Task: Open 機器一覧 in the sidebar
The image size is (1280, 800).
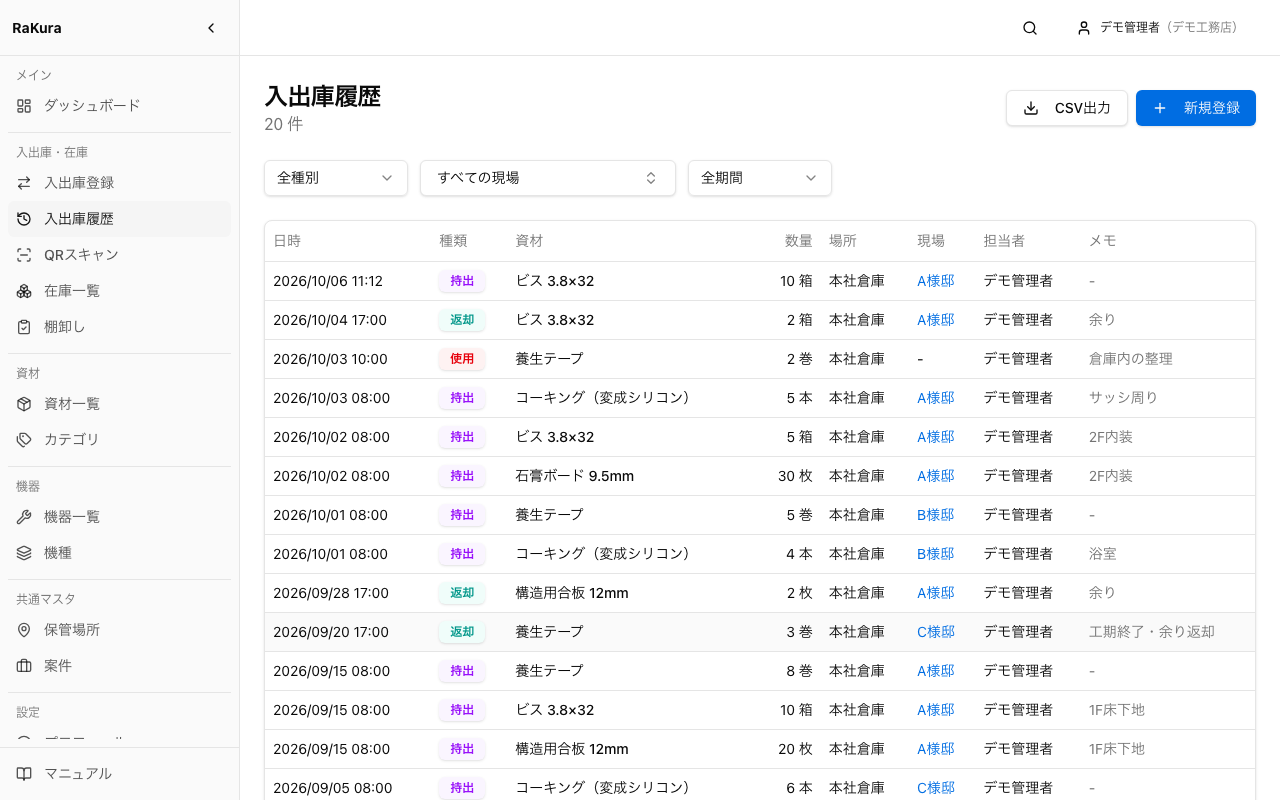Action: [x=119, y=517]
